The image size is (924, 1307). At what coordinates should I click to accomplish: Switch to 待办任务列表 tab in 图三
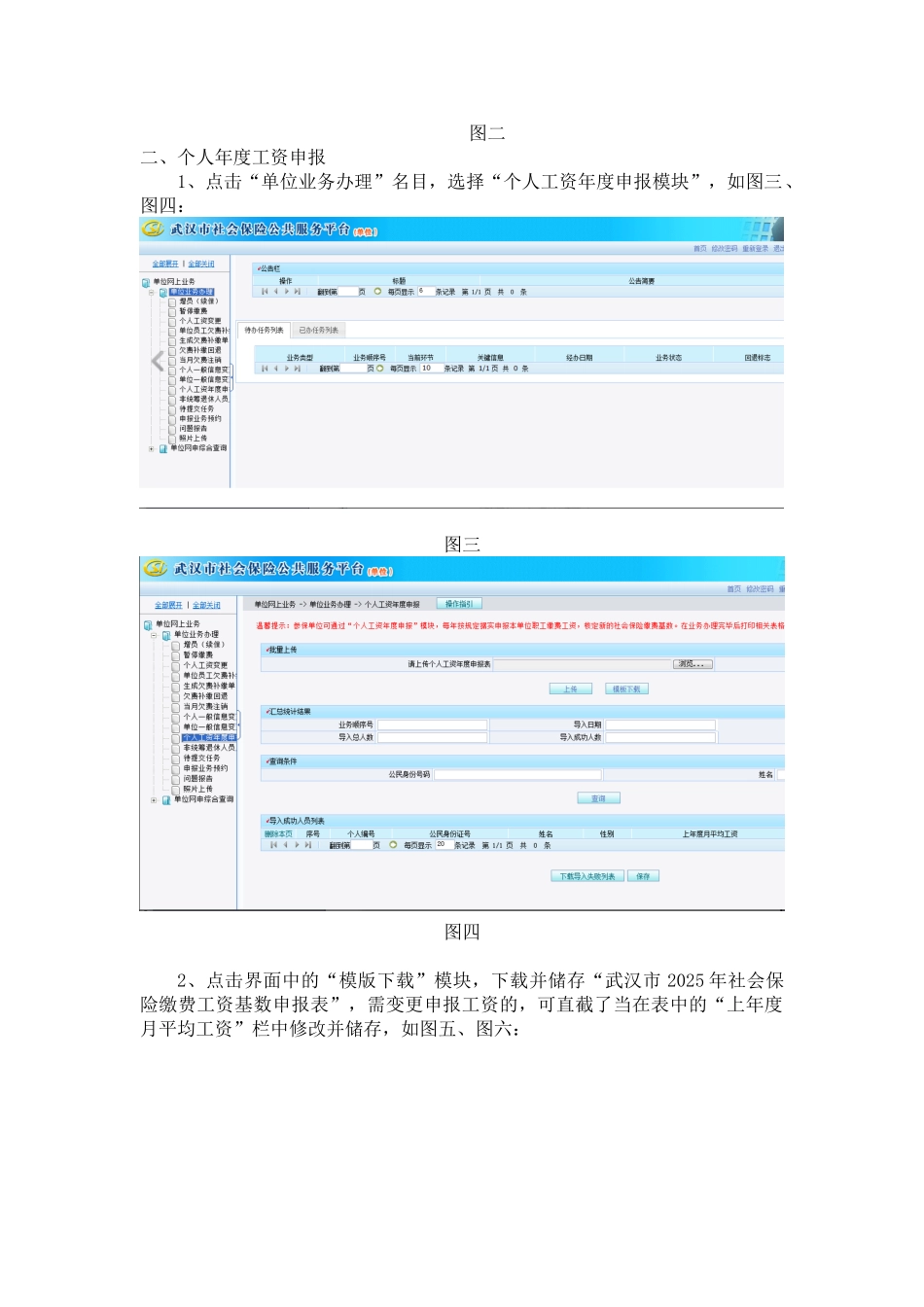pos(264,331)
